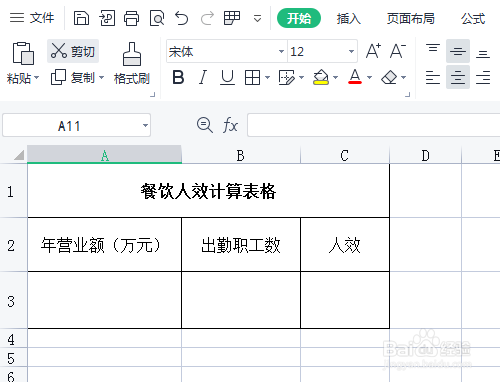Viewport: 500px width, 382px height.
Task: Click the 年营业额（万元）cell
Action: pyautogui.click(x=105, y=245)
